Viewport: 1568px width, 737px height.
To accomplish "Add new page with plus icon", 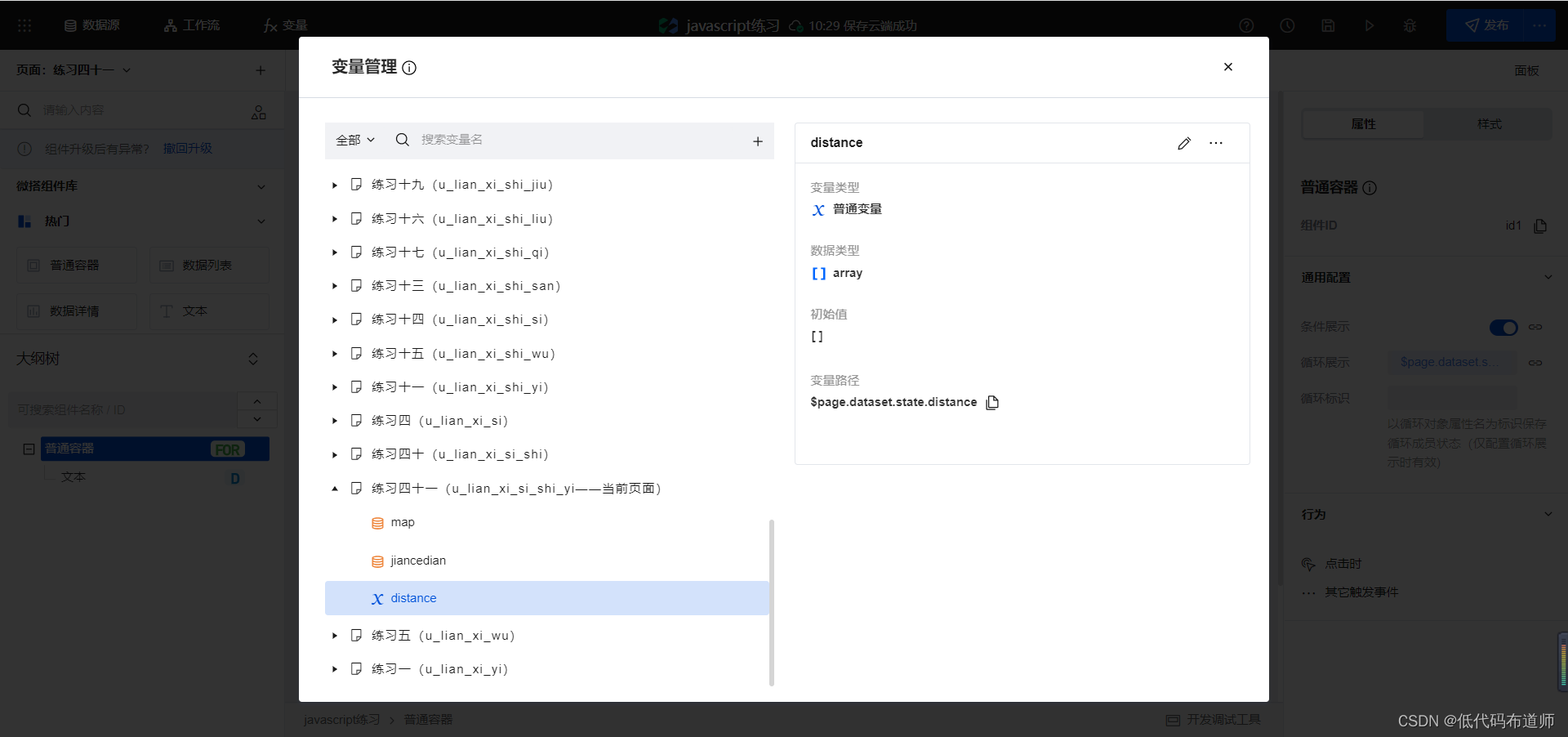I will pyautogui.click(x=261, y=70).
